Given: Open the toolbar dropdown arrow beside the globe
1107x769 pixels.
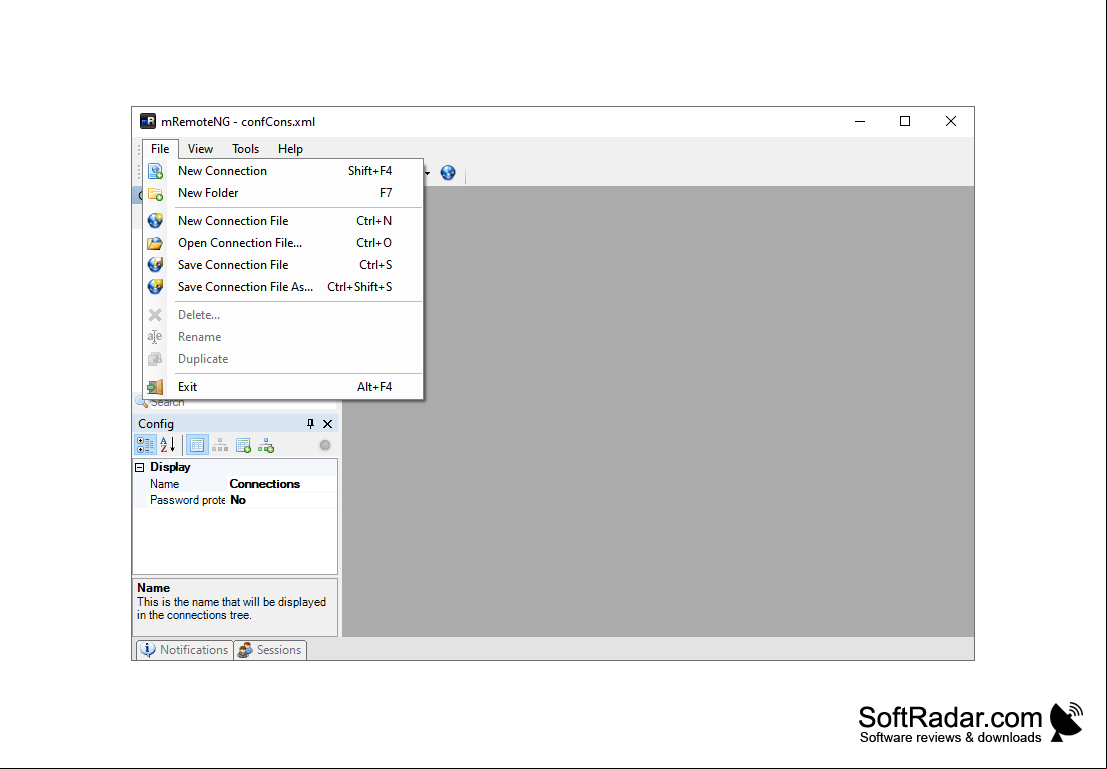Looking at the screenshot, I should [x=427, y=173].
